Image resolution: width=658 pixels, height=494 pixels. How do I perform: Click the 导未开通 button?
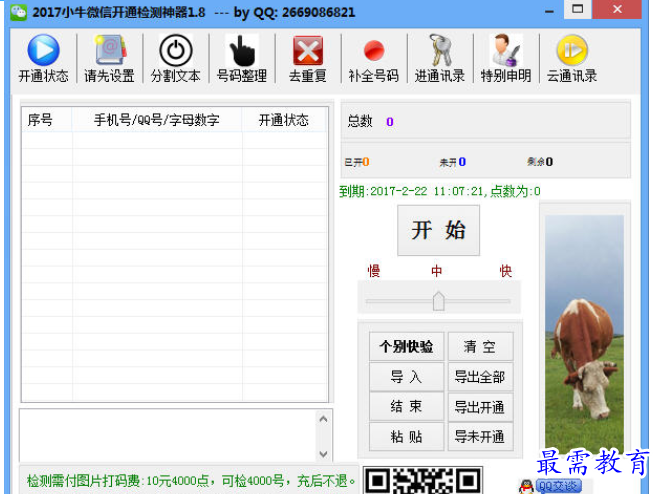(x=480, y=436)
